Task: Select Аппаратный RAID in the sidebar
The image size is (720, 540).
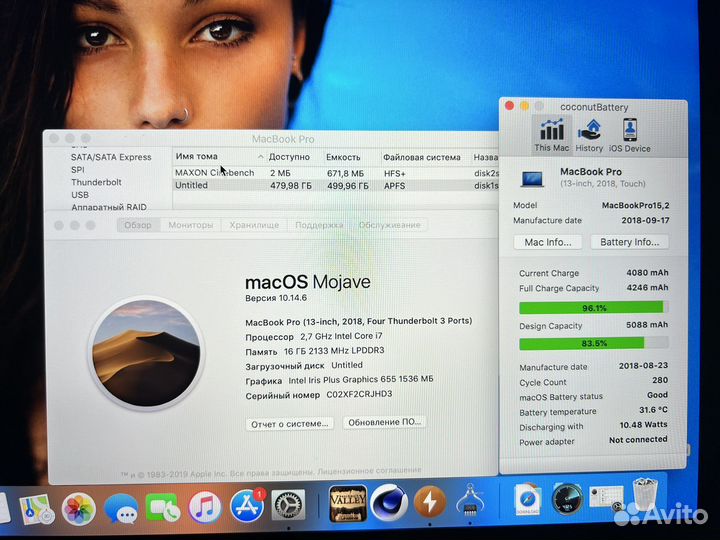Action: coord(109,207)
